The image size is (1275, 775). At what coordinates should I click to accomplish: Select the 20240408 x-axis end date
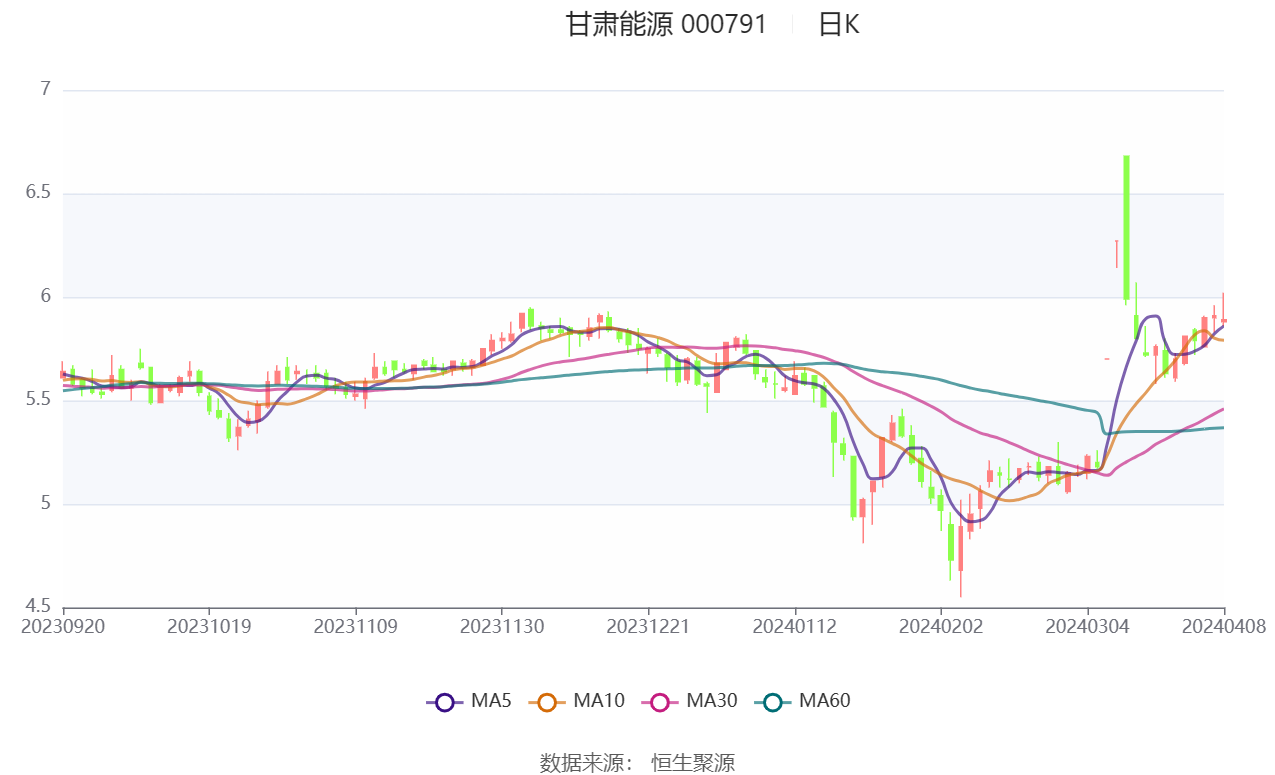[x=1224, y=627]
